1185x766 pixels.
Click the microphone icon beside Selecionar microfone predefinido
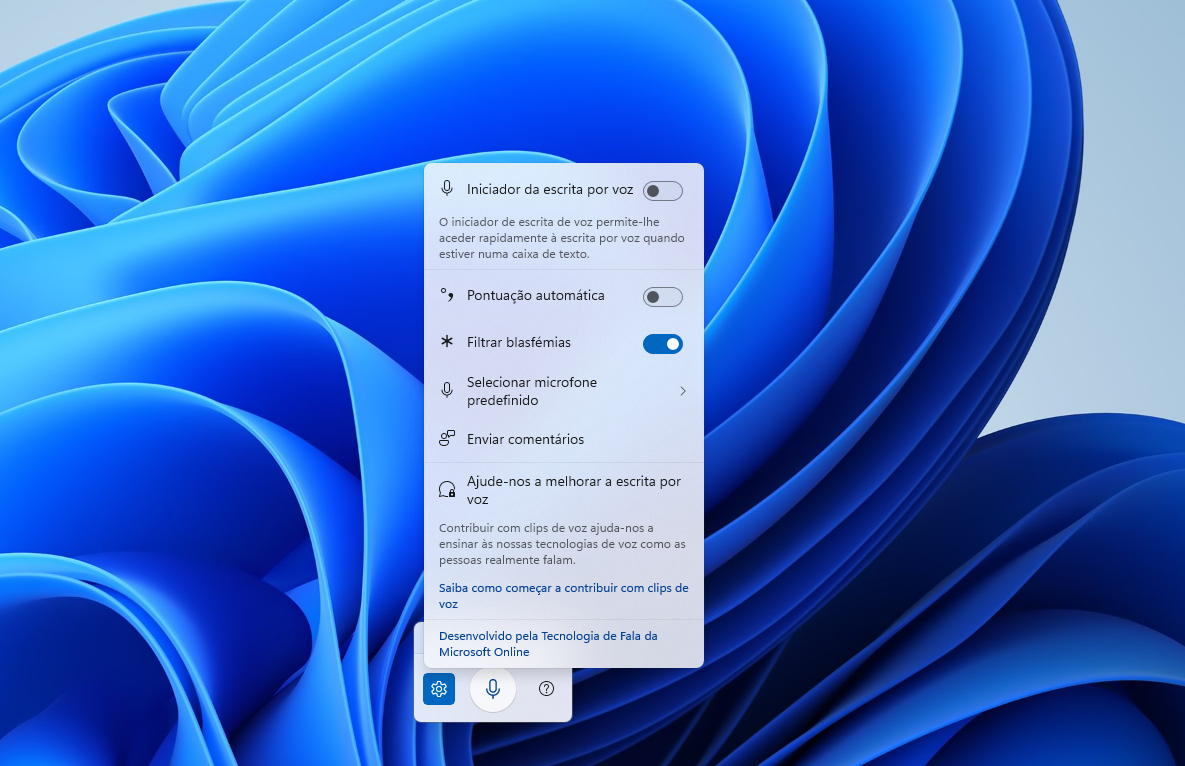[447, 391]
